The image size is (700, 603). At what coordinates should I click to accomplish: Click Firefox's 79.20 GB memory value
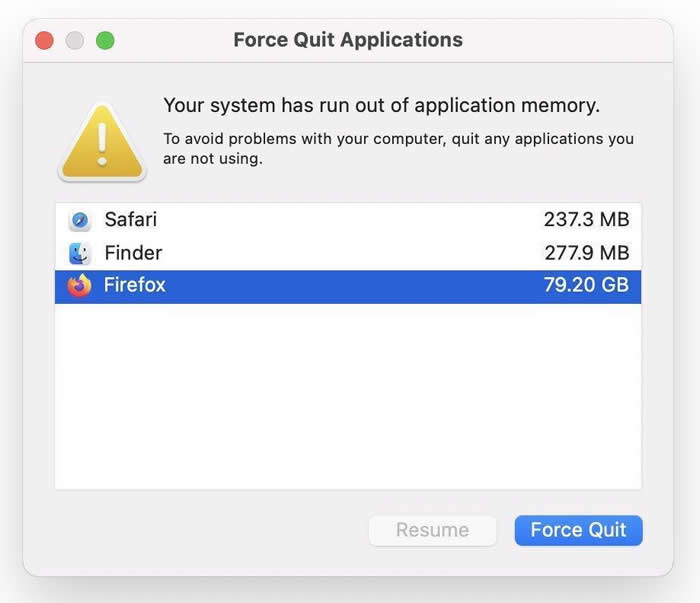(x=586, y=286)
